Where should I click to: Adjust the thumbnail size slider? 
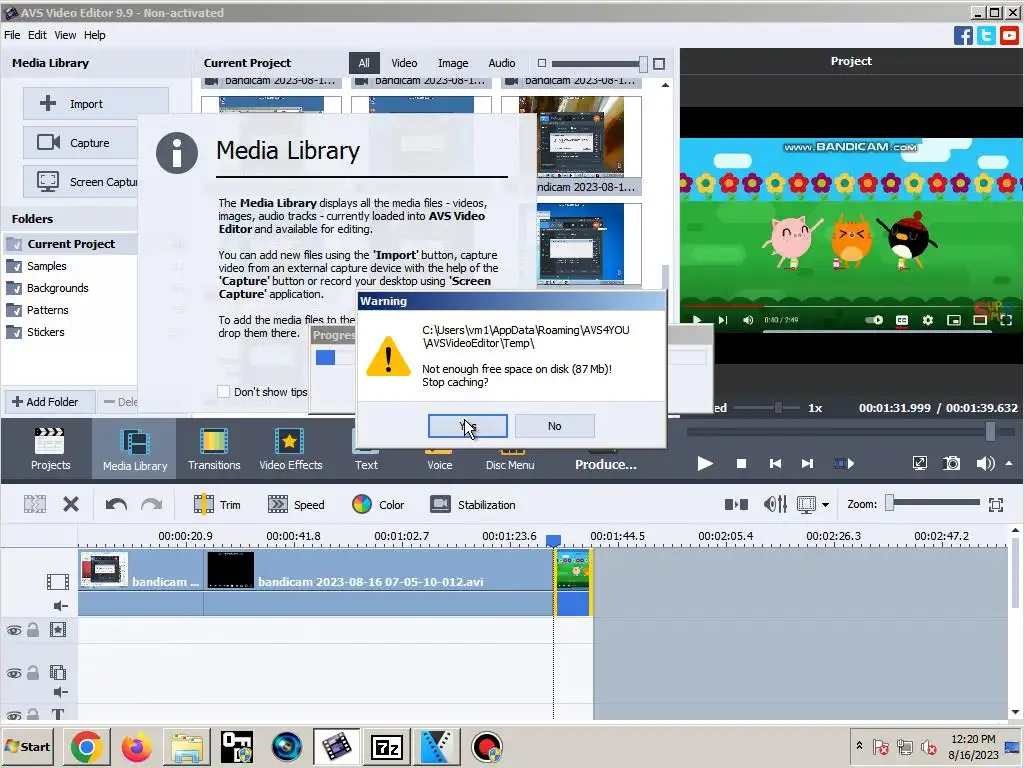click(643, 63)
